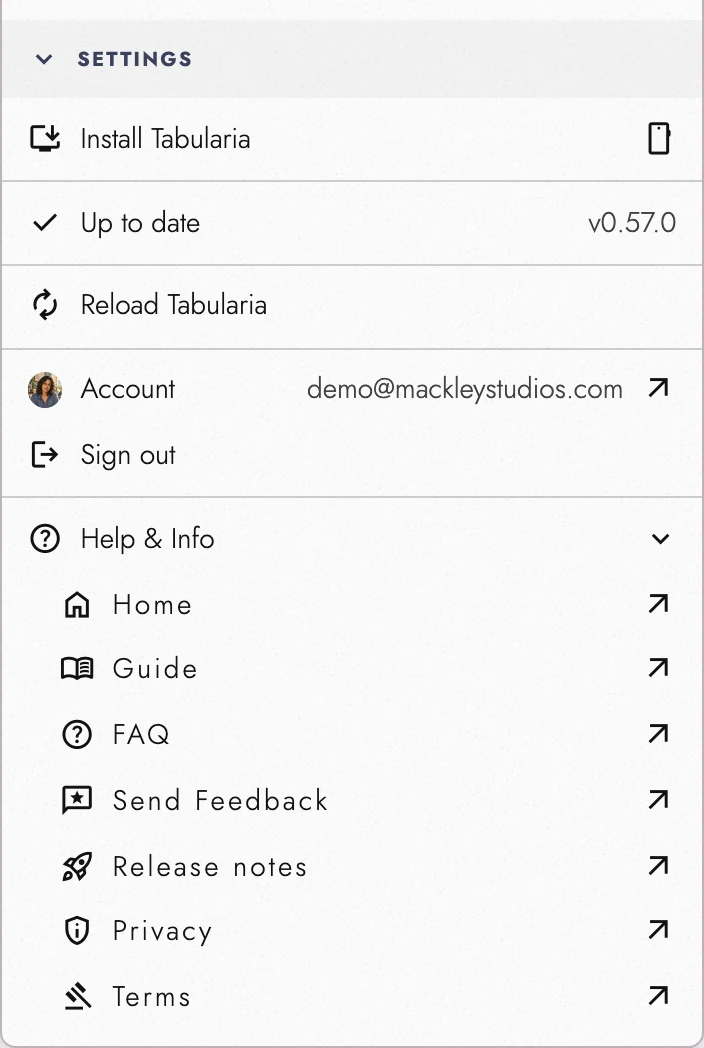Open the Account item
Viewport: 704px width, 1048px height.
click(x=128, y=389)
